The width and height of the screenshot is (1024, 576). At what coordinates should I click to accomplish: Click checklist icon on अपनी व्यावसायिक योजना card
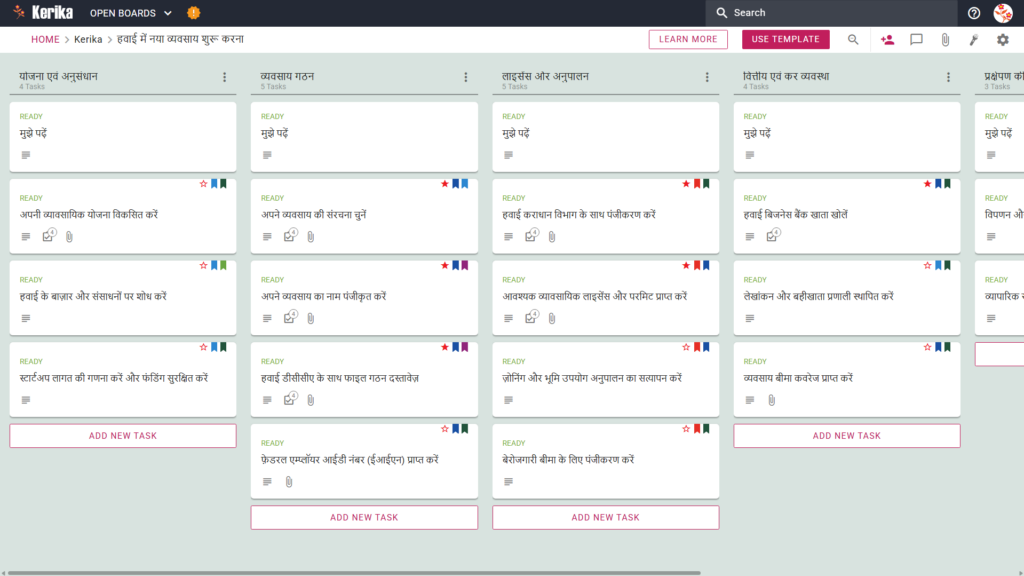tap(49, 236)
